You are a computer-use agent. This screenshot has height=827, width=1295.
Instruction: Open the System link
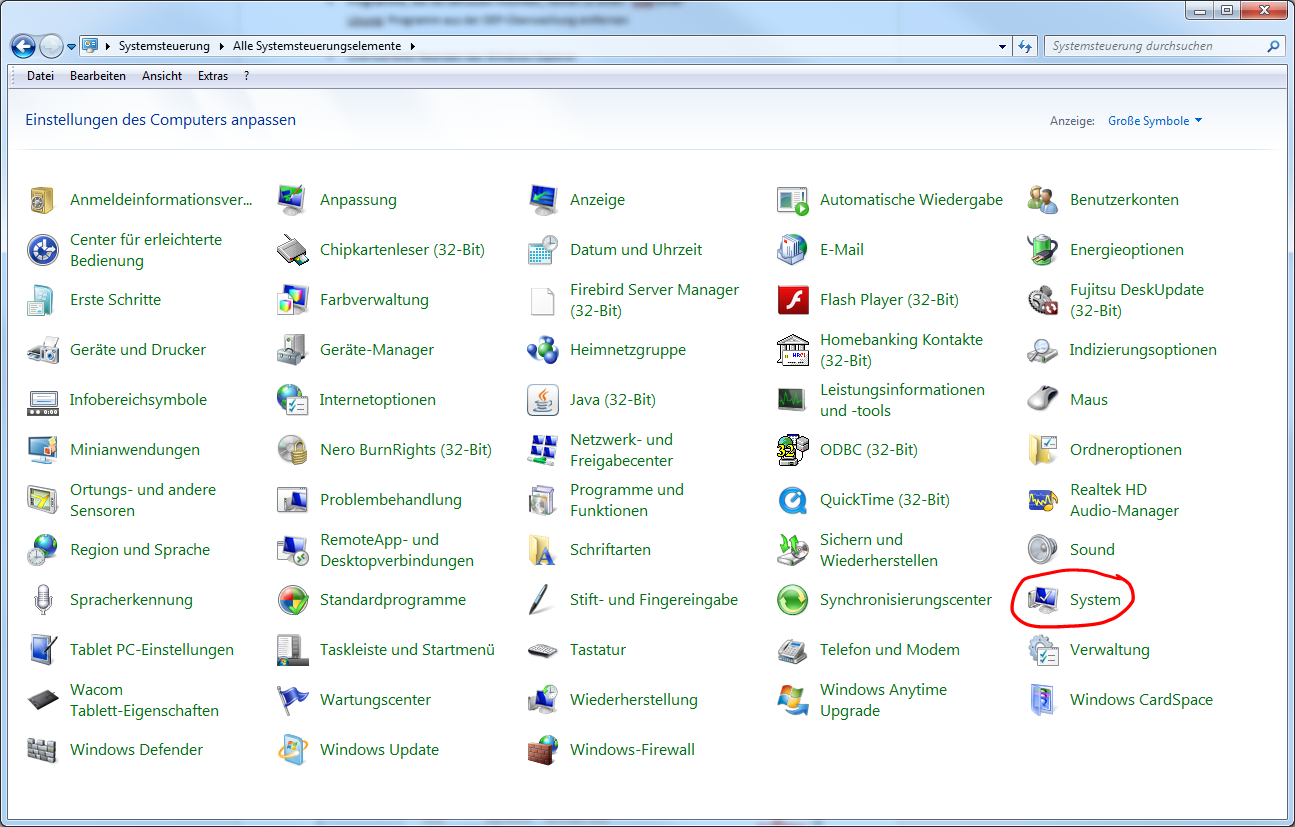pos(1095,600)
